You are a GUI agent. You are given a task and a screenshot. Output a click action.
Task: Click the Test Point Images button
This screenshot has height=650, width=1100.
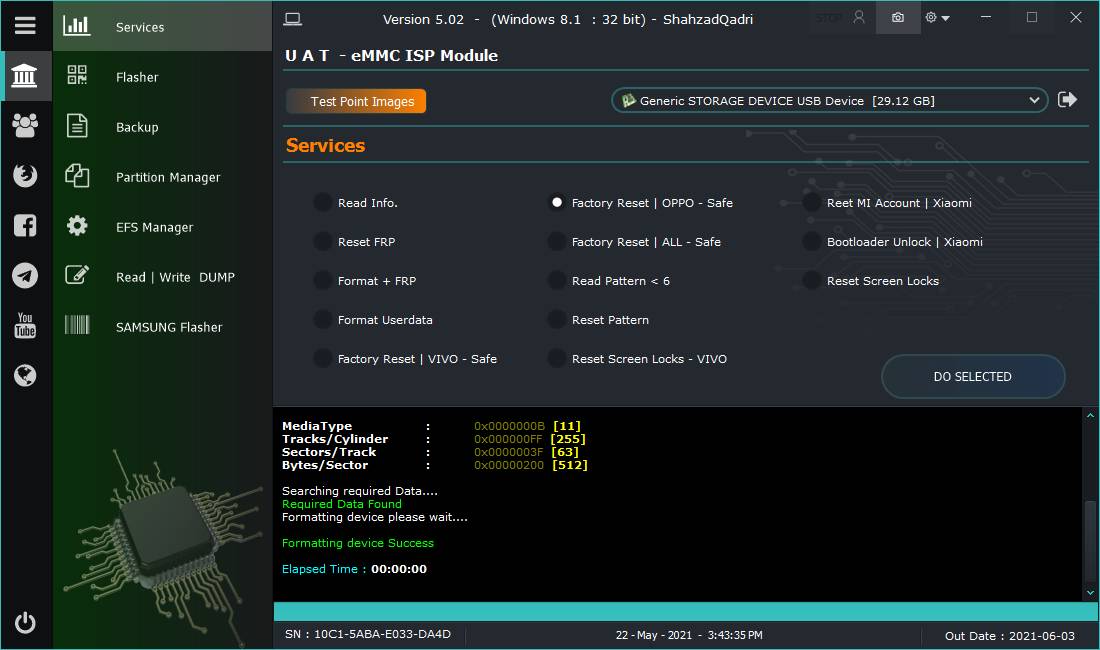coord(356,101)
